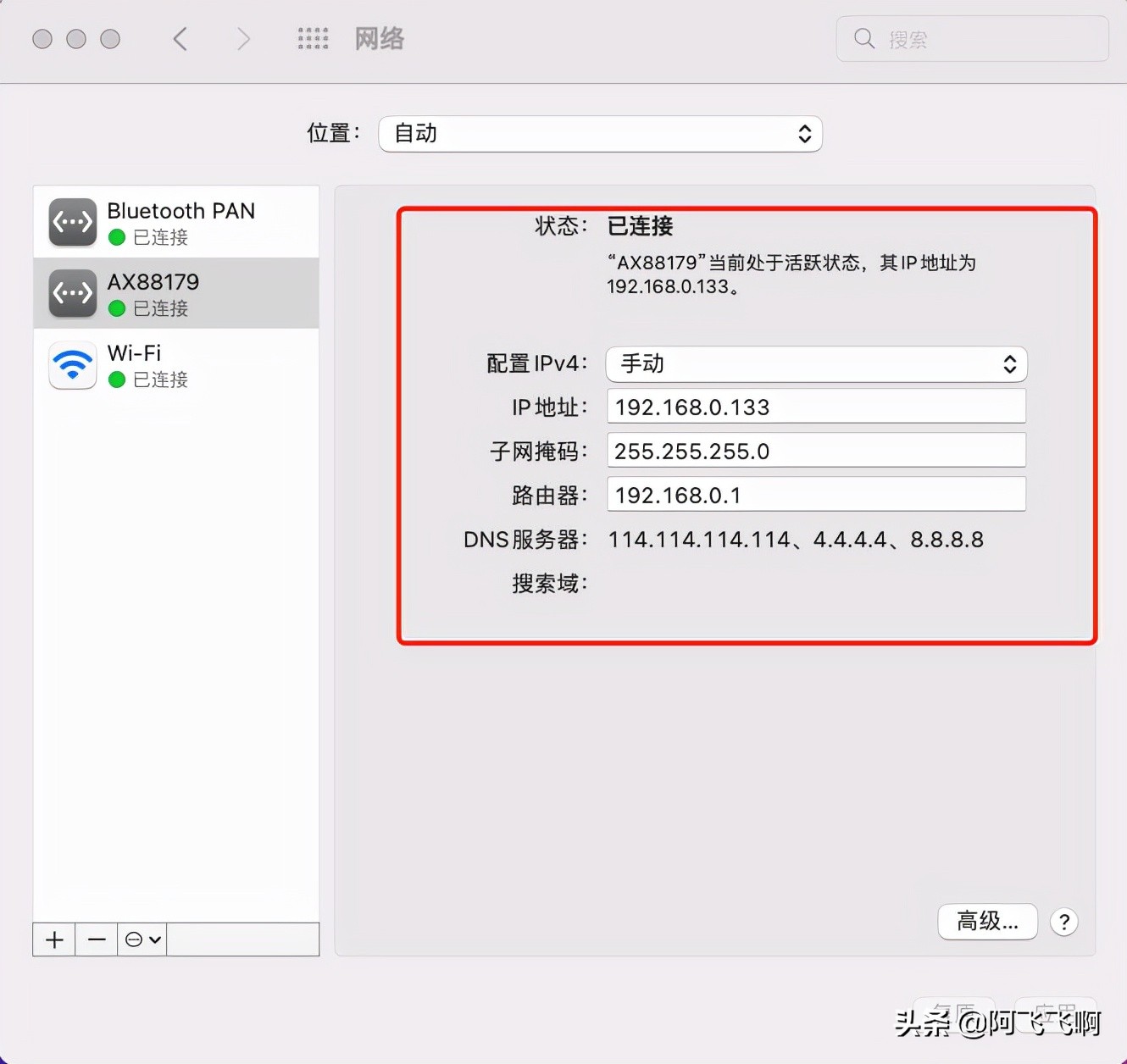Click the Wi-Fi signal icon in sidebar
The height and width of the screenshot is (1064, 1127).
pos(72,364)
